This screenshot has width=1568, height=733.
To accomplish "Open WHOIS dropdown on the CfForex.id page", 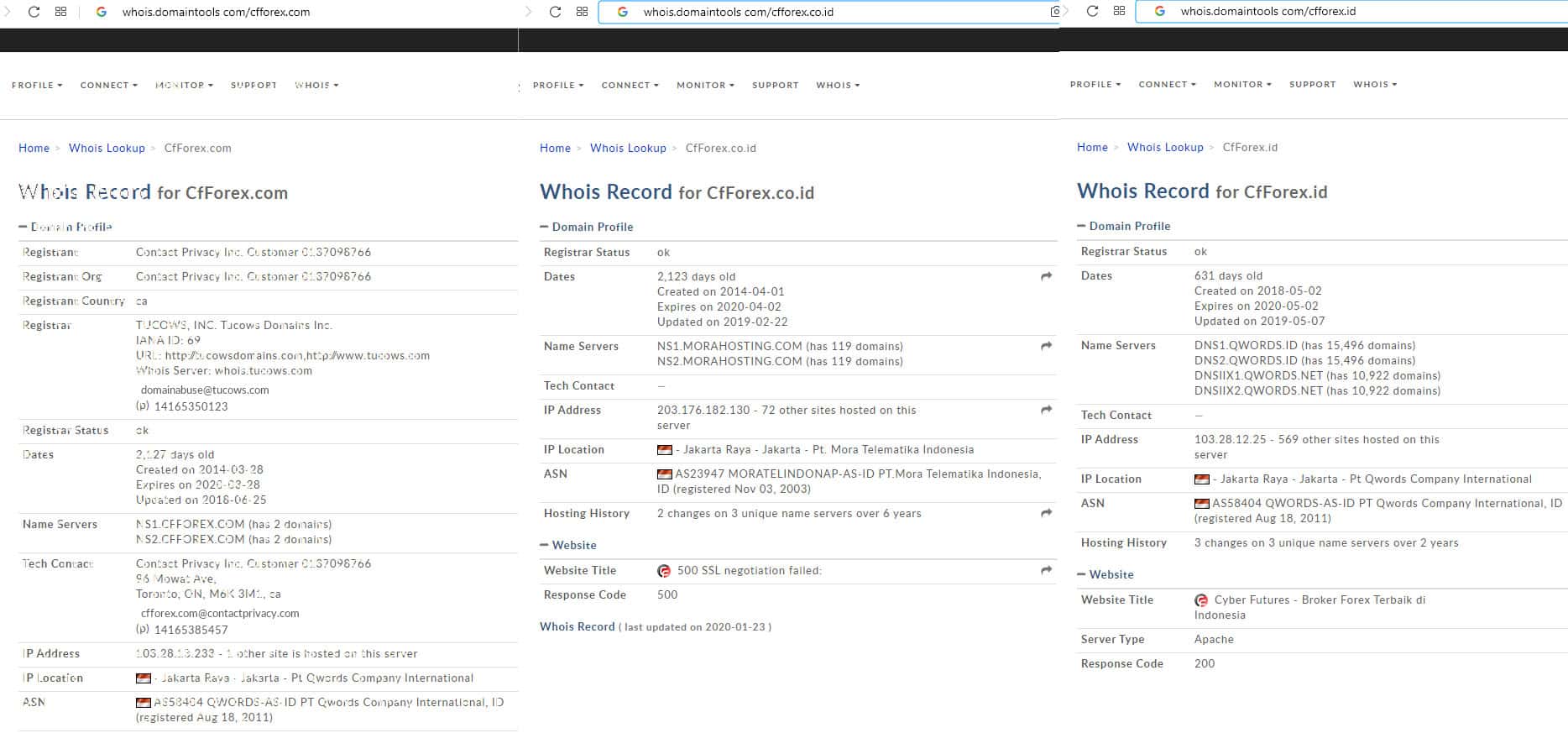I will click(1374, 84).
